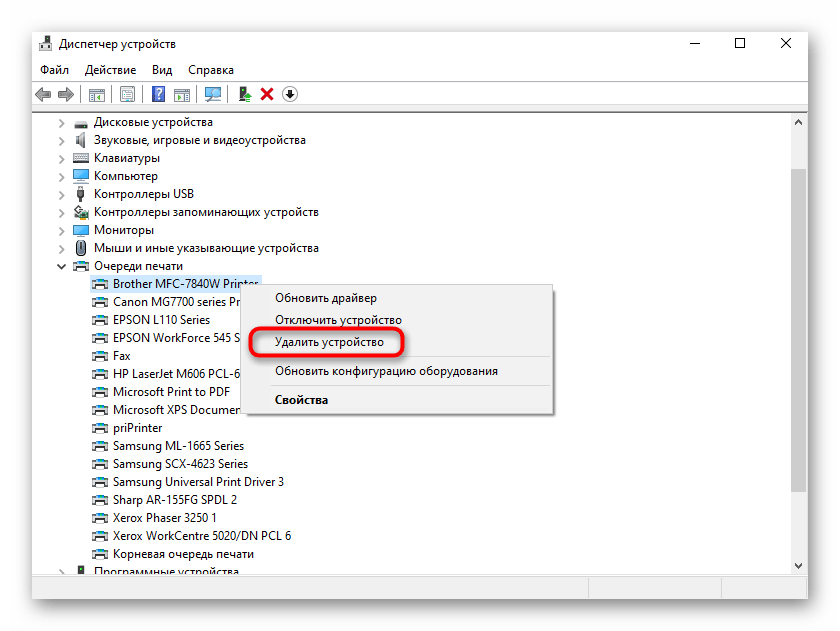
Task: Choose Удалить устройство in context menu
Action: pos(329,342)
